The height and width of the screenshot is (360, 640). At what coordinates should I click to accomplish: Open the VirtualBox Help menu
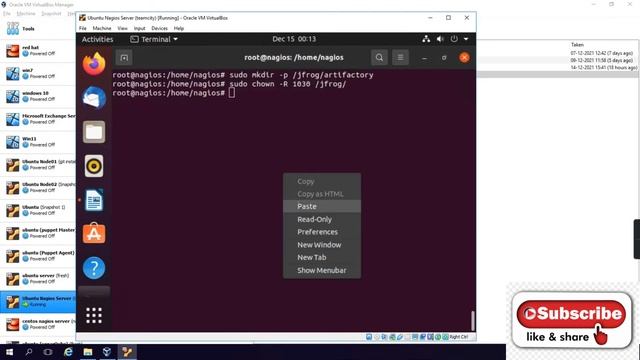pyautogui.click(x=179, y=28)
